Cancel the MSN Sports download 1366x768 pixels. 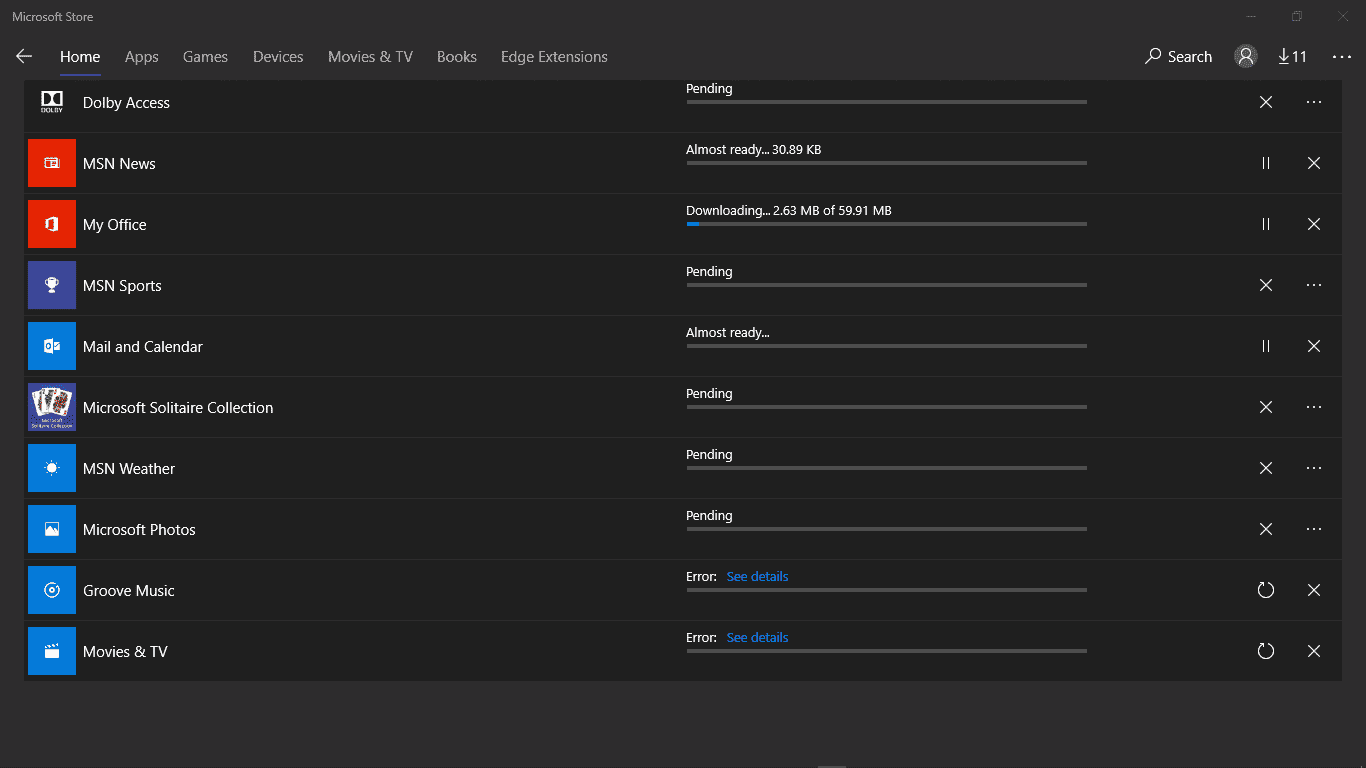(1266, 285)
